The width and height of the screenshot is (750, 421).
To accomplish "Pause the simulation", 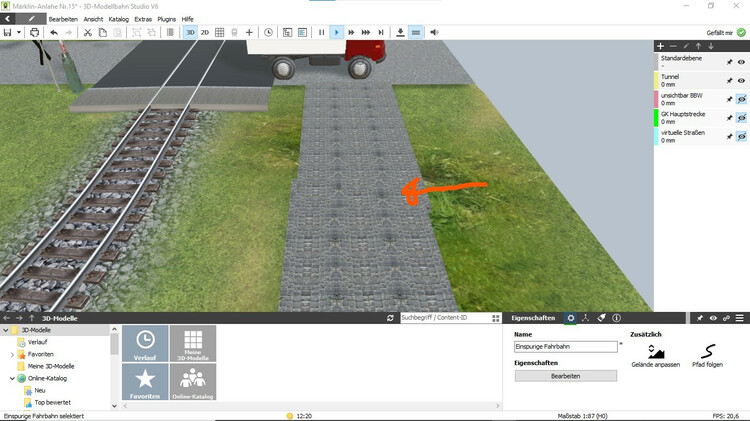I will (x=321, y=32).
